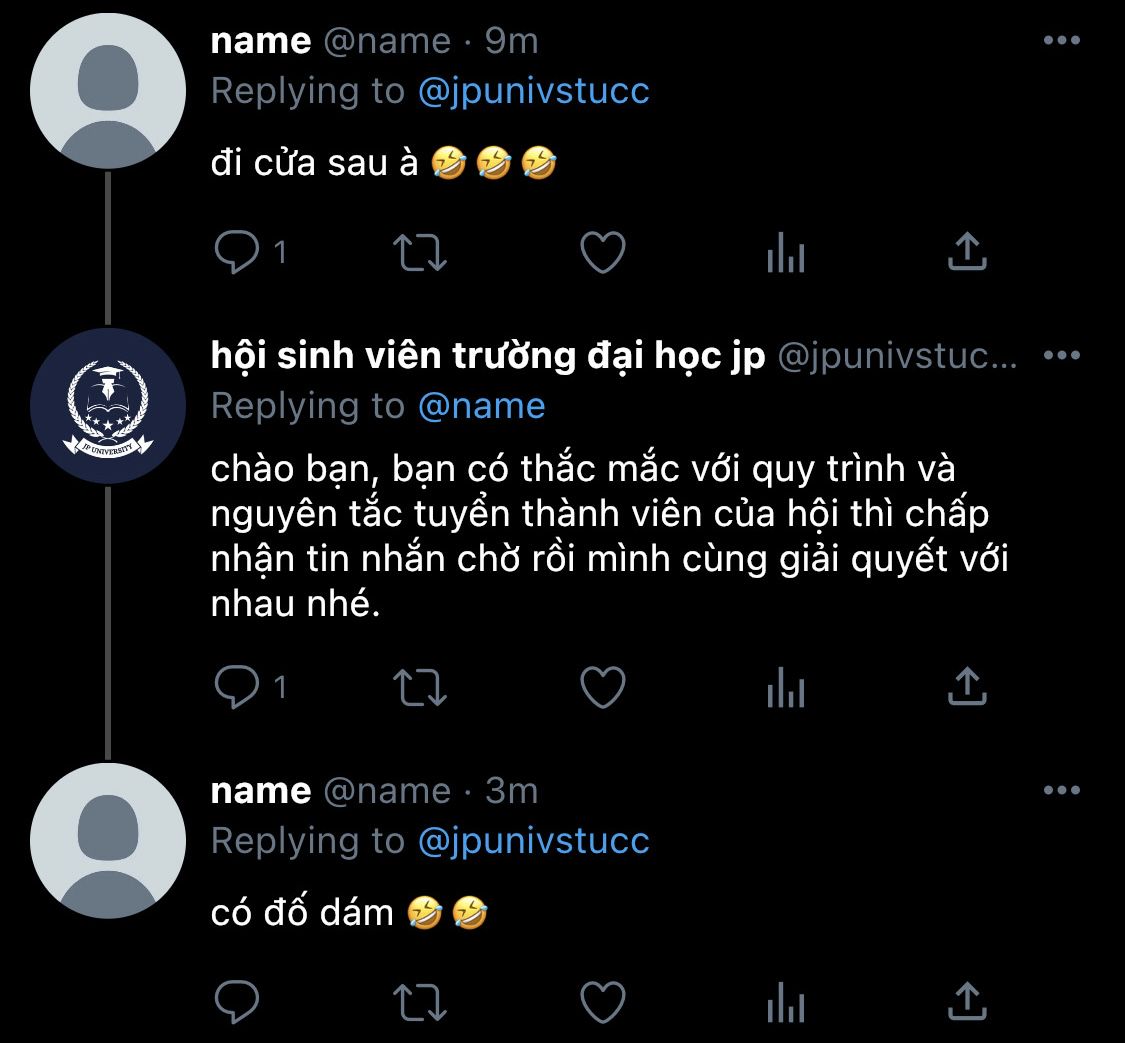Share the 'có đố dám' tweet
This screenshot has width=1125, height=1043.
click(x=967, y=1001)
